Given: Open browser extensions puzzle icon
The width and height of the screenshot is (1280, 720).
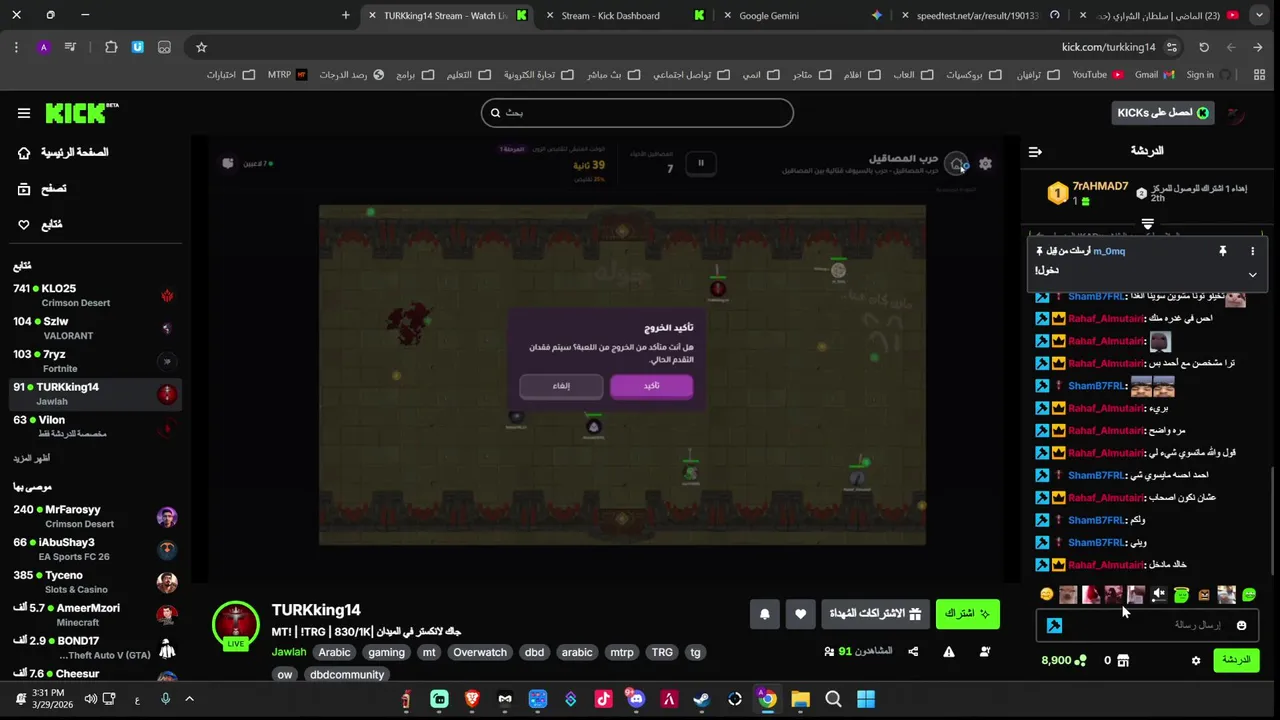Looking at the screenshot, I should 111,47.
